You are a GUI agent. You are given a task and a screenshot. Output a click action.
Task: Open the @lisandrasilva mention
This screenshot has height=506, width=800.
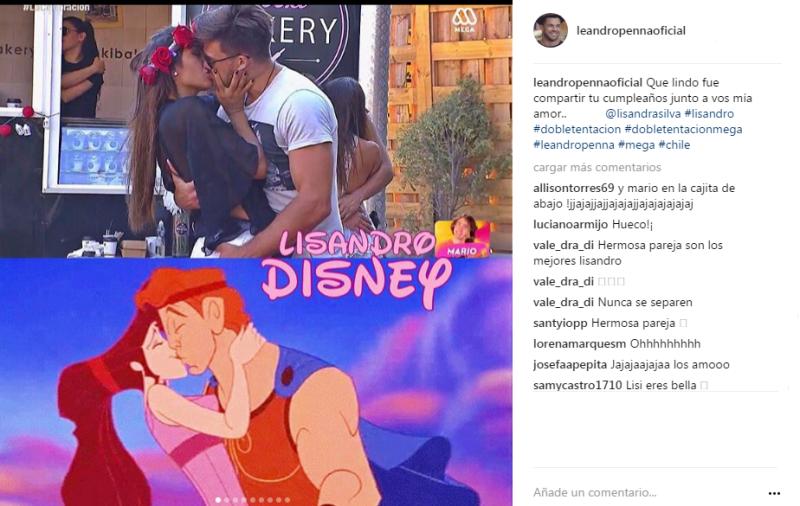pos(643,114)
